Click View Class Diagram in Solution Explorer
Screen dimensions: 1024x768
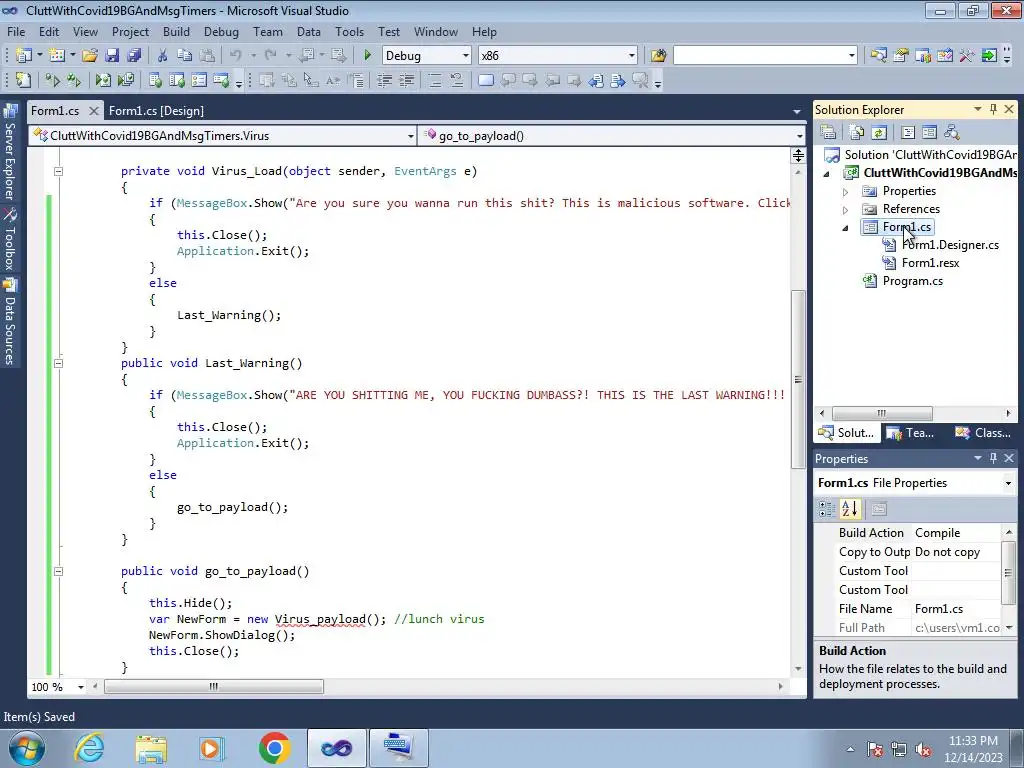click(x=952, y=133)
